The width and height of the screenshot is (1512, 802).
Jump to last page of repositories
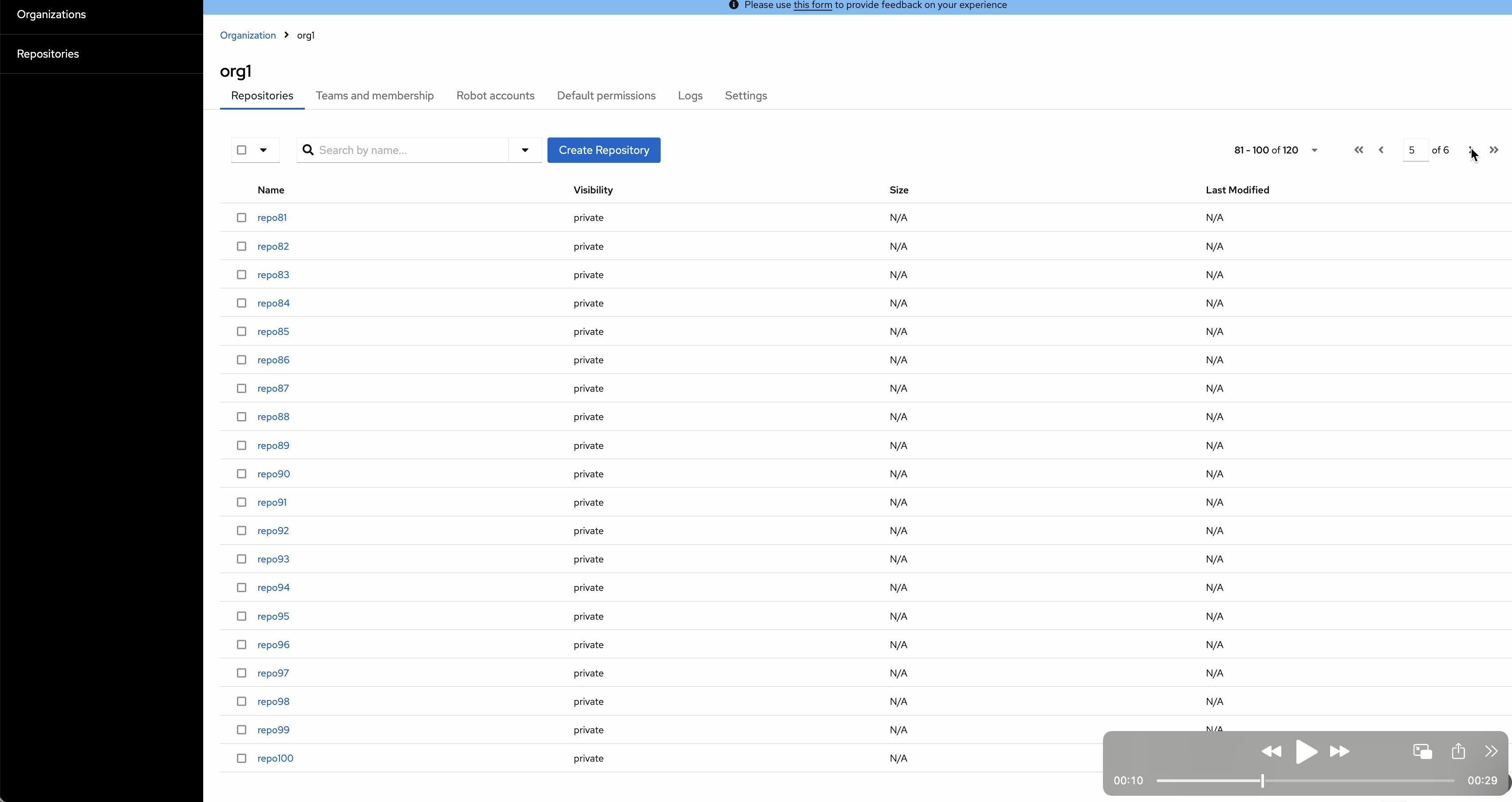tap(1494, 150)
